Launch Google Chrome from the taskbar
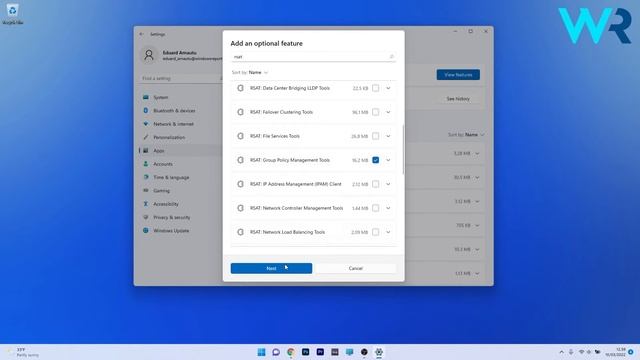The height and width of the screenshot is (360, 640). click(291, 352)
